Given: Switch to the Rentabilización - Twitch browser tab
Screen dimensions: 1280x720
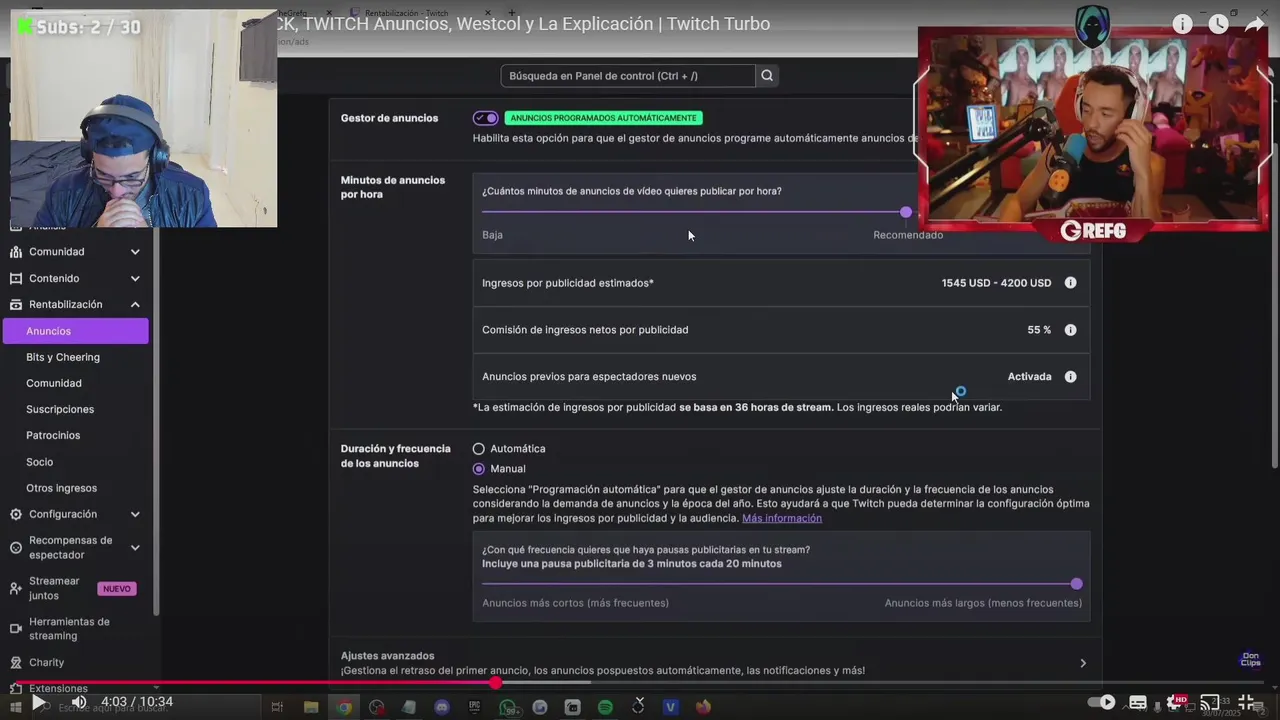Looking at the screenshot, I should [x=418, y=12].
